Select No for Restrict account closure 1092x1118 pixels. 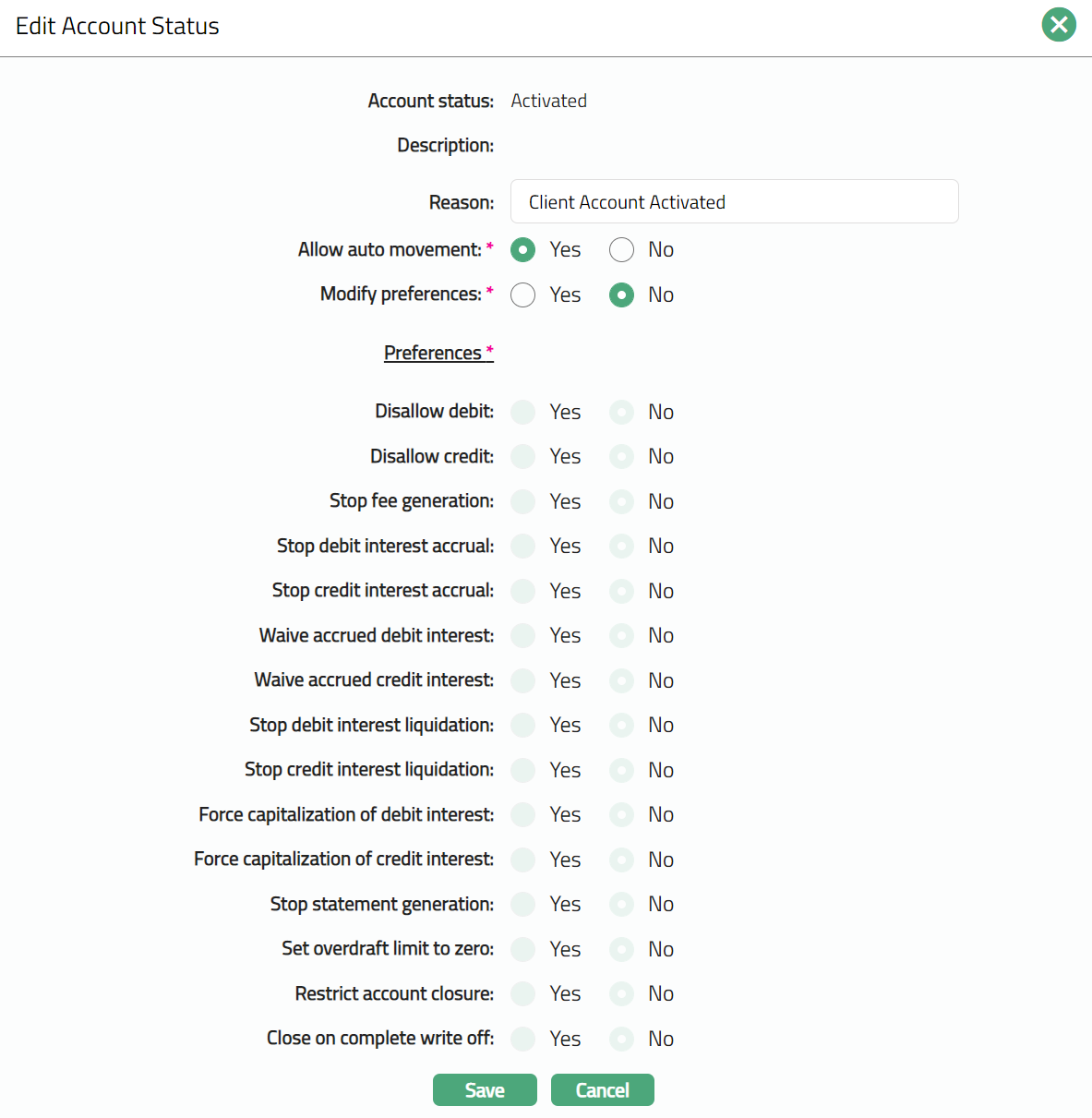pyautogui.click(x=621, y=993)
